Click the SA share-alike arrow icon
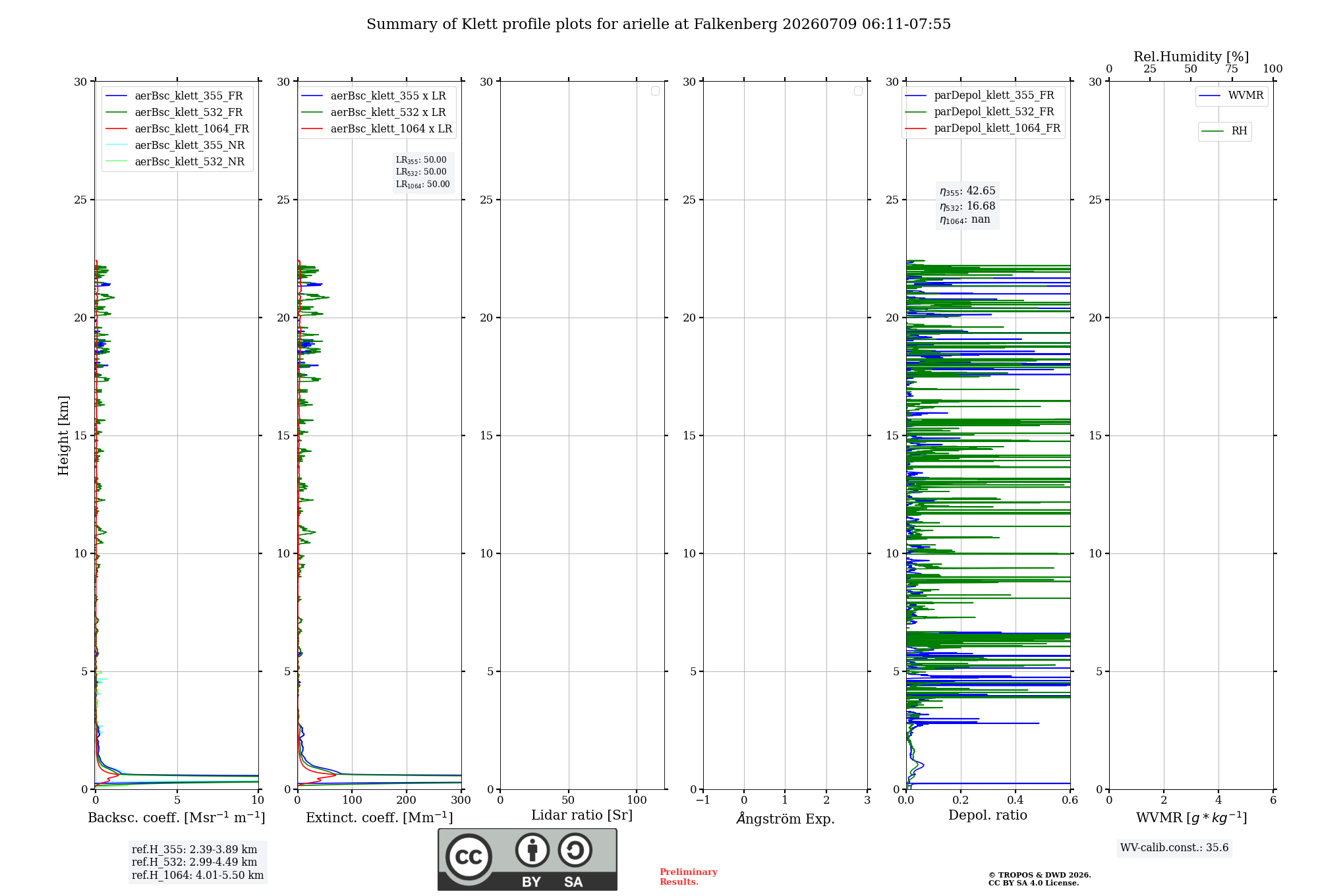Screen dimensions: 1318x896 click(x=575, y=850)
